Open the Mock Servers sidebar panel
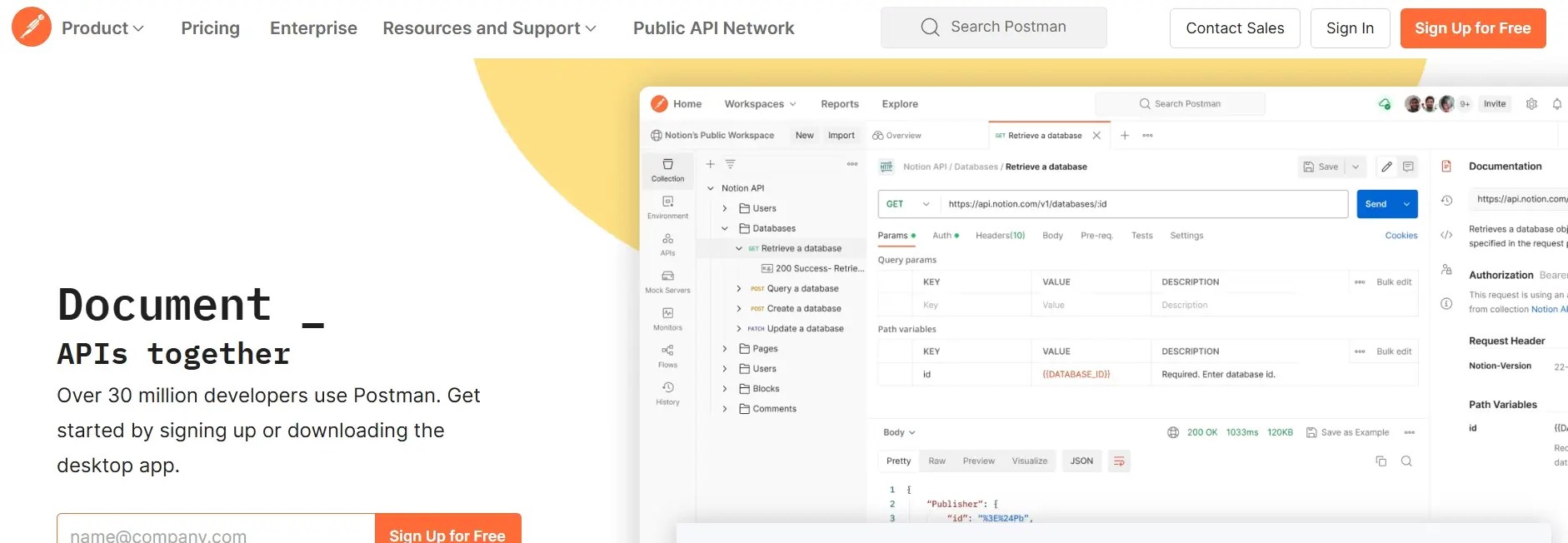 [667, 281]
